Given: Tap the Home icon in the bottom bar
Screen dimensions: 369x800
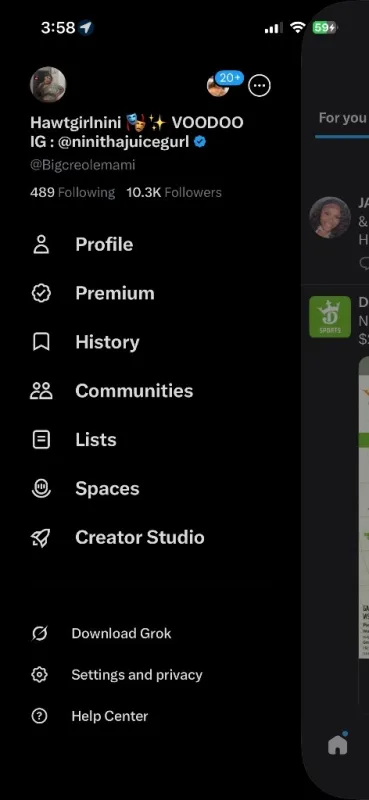Looking at the screenshot, I should [x=337, y=745].
